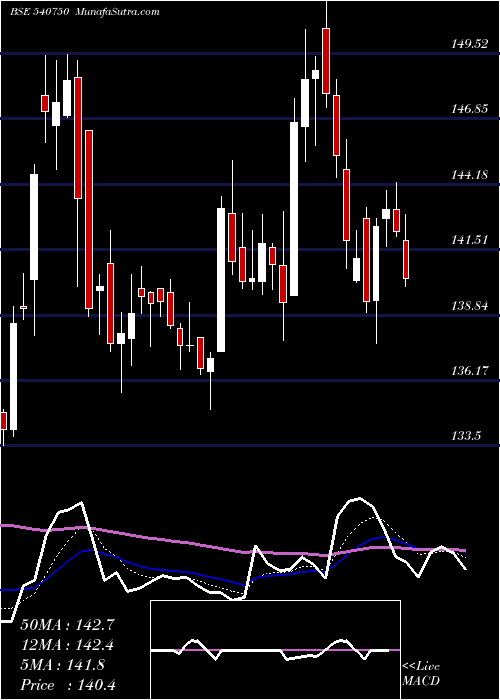Select the 136.17 price level label
500x700 pixels.
click(x=470, y=371)
